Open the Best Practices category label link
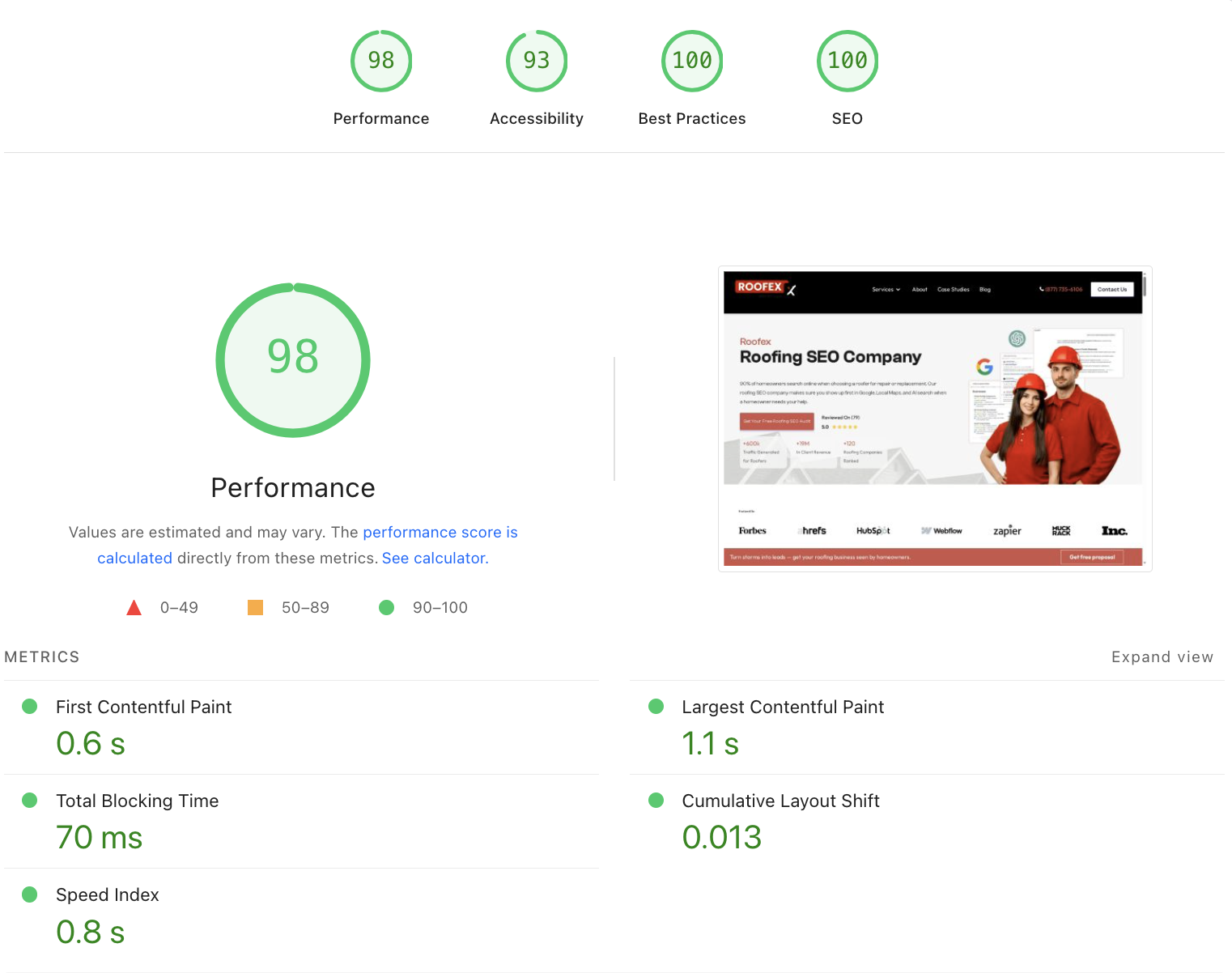The image size is (1232, 973). (692, 118)
